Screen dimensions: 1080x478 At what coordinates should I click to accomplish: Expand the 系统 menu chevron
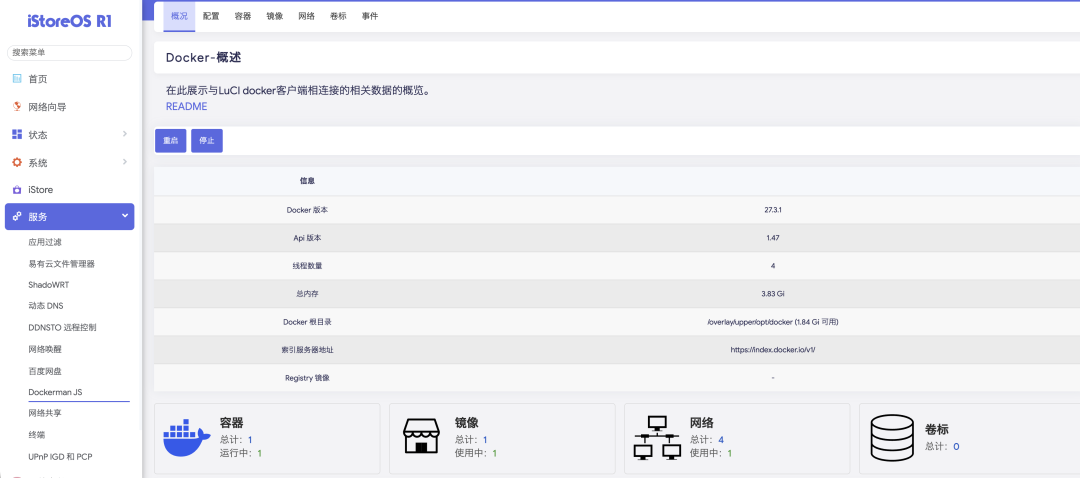(125, 162)
